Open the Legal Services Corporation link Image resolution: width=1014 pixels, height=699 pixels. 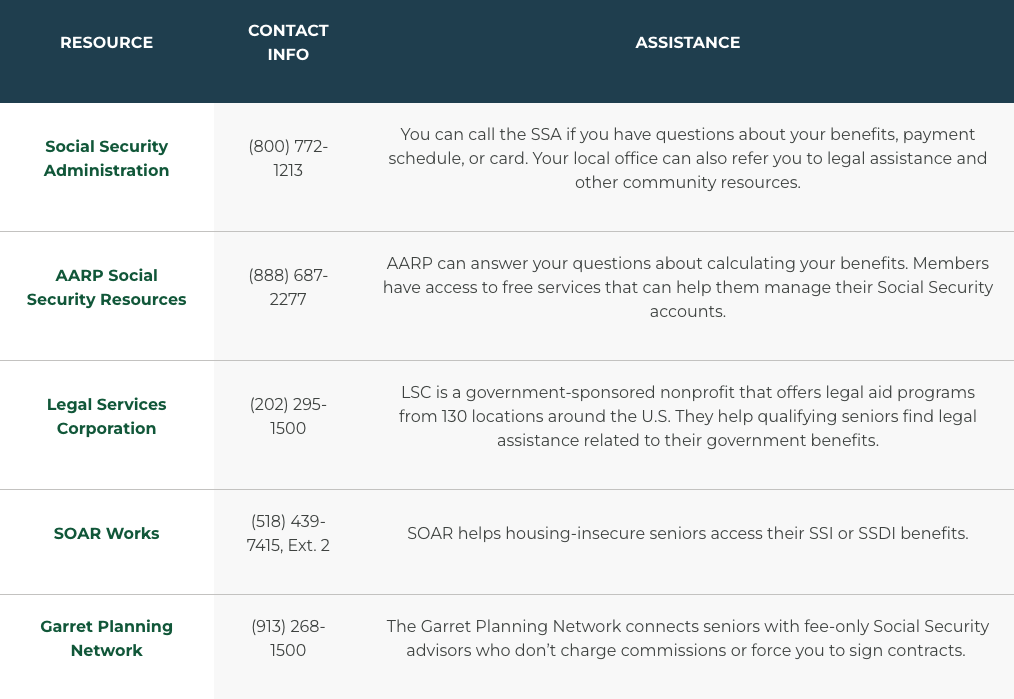click(x=106, y=416)
